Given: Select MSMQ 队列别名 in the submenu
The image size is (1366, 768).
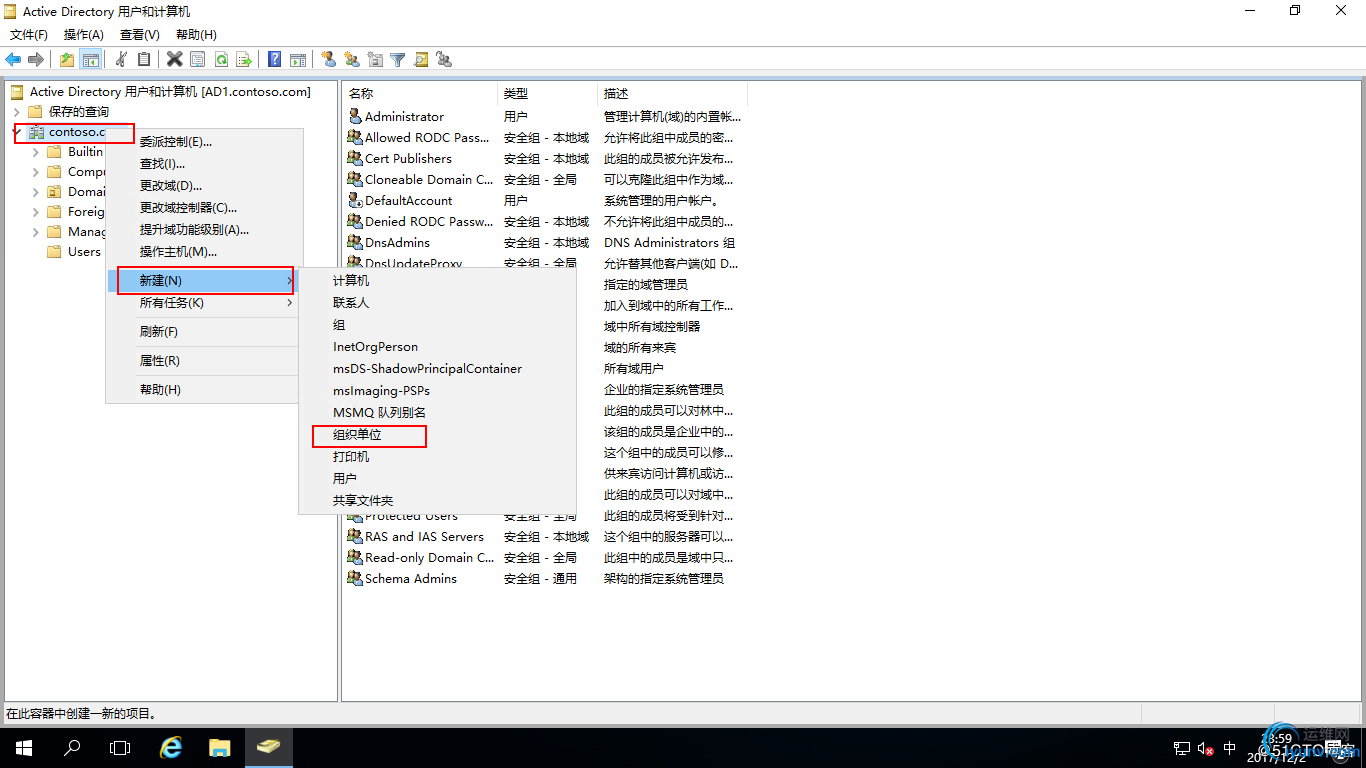Looking at the screenshot, I should pyautogui.click(x=437, y=413).
